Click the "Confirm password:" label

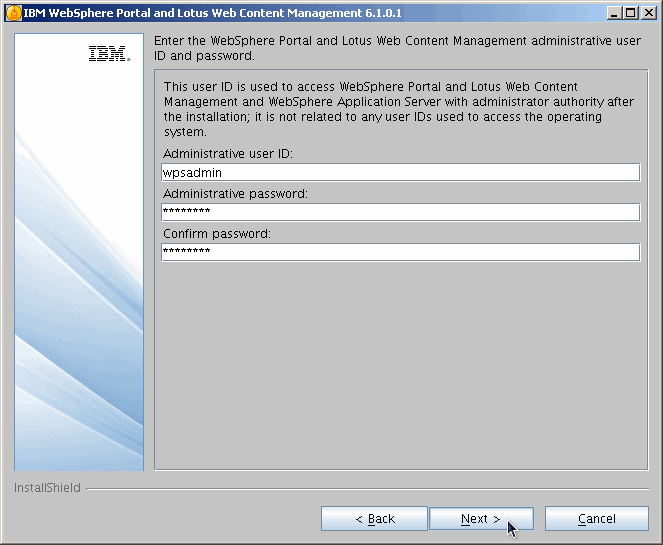217,234
